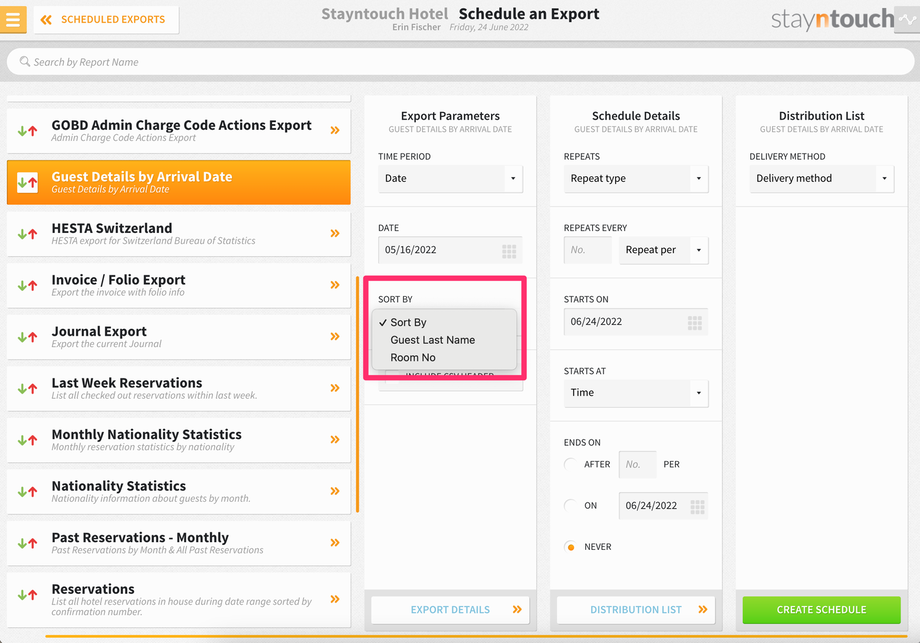This screenshot has height=643, width=920.
Task: Click arrows icon for Guest Details export
Action: coord(28,182)
